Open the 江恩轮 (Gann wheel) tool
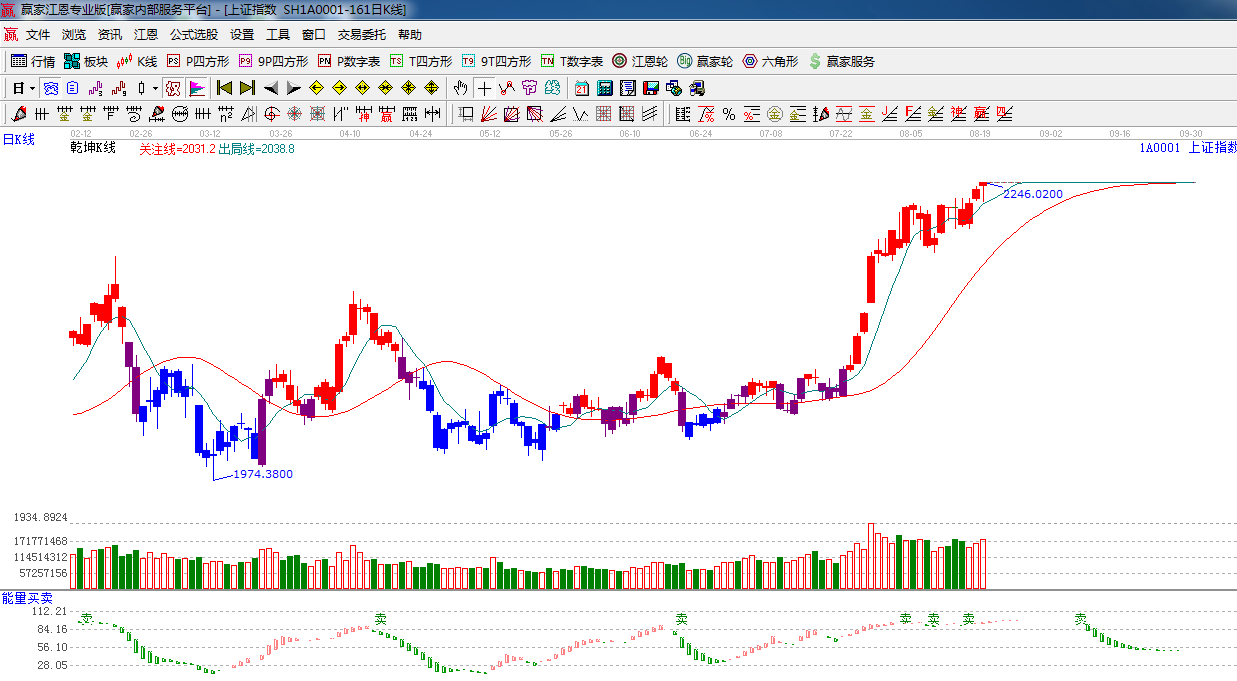This screenshot has height=681, width=1237. (640, 61)
